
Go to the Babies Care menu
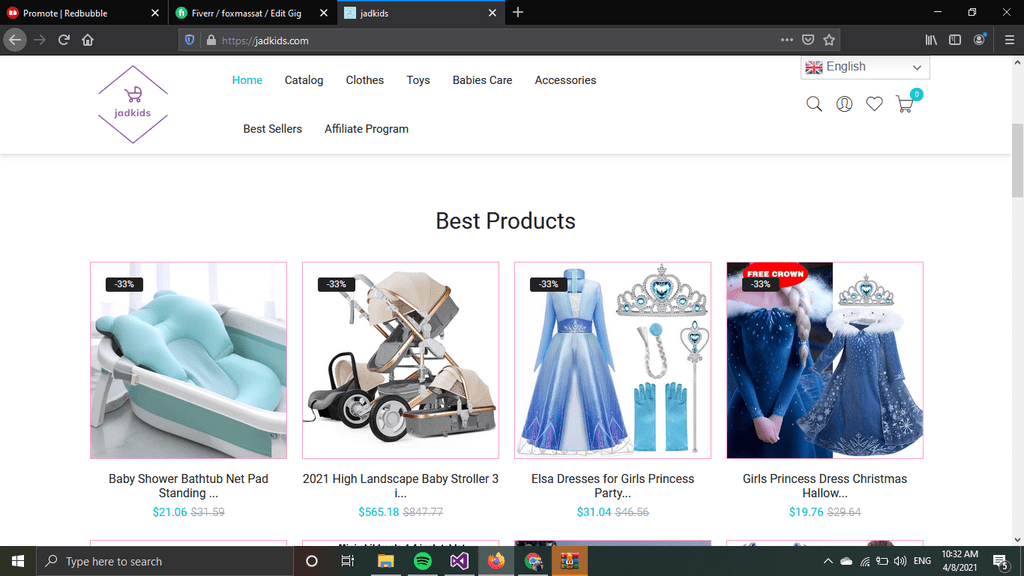[482, 80]
